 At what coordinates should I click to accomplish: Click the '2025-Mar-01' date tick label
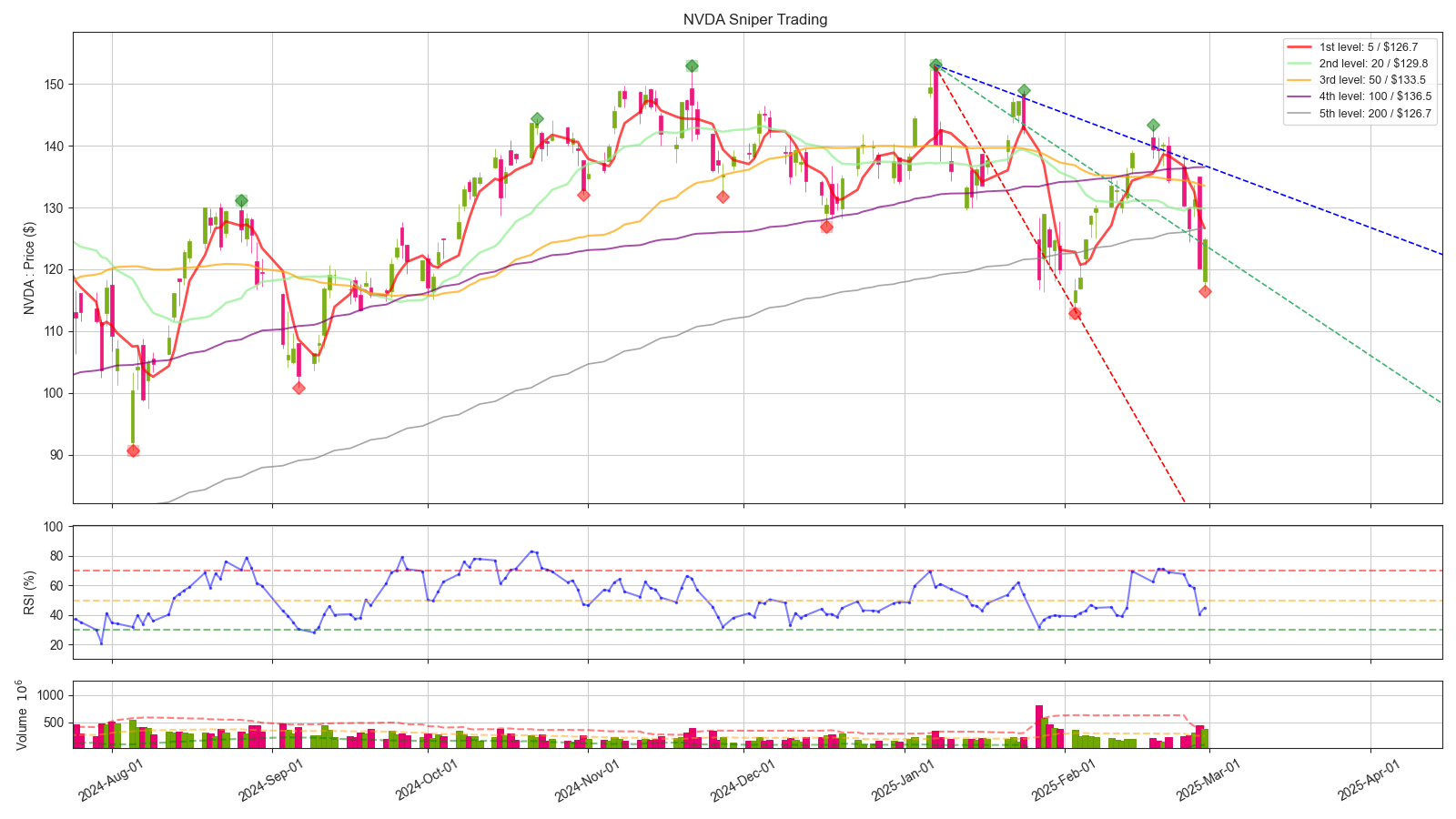(x=1209, y=780)
